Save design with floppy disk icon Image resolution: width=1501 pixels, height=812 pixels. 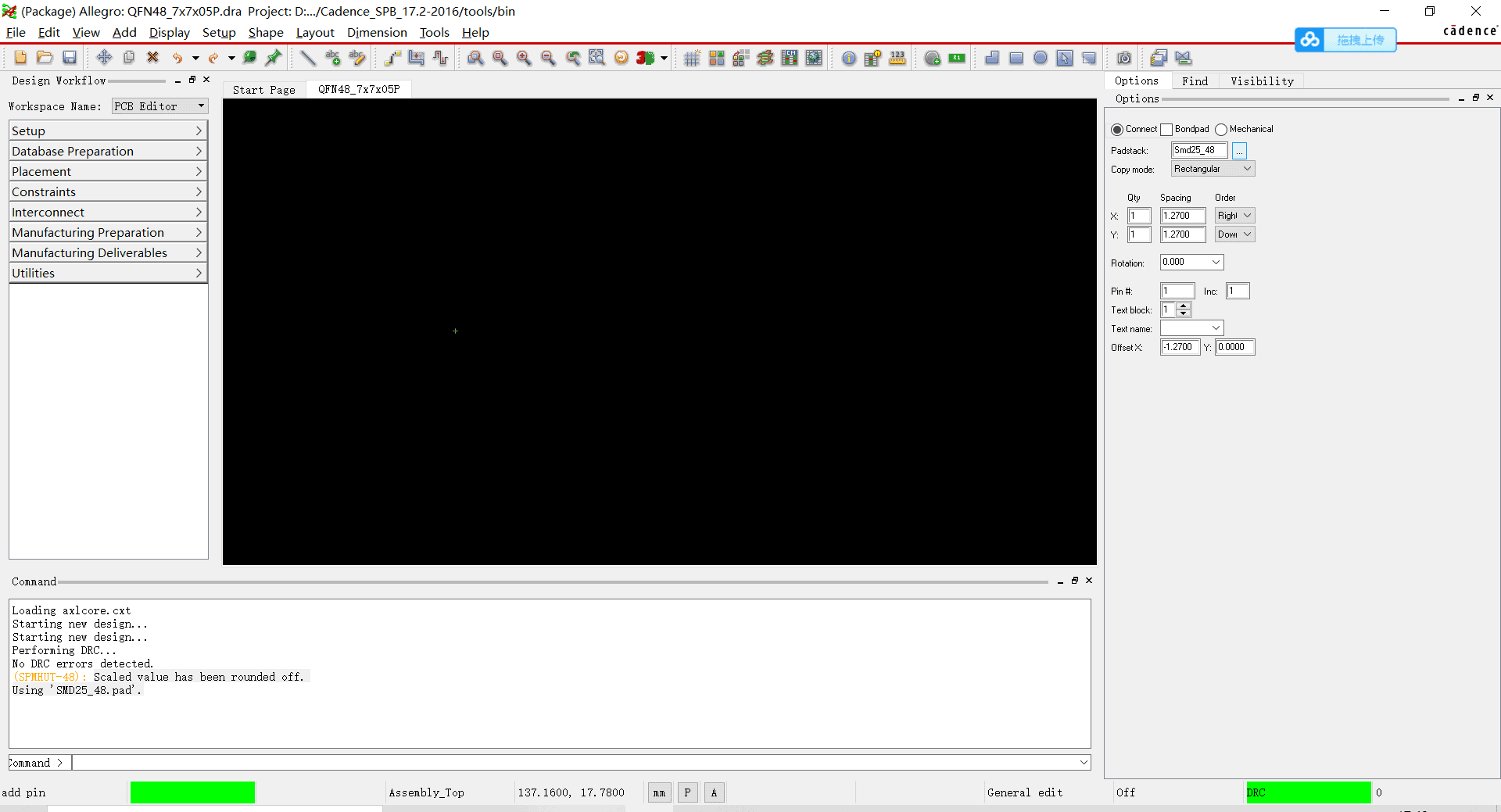click(x=70, y=58)
